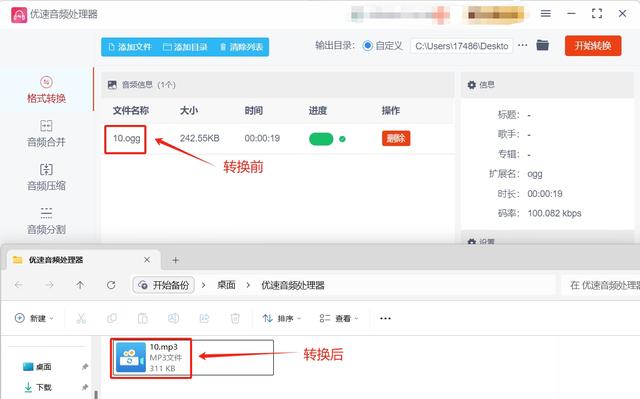Click the 文件名称 column header
This screenshot has height=399, width=640.
(x=131, y=111)
